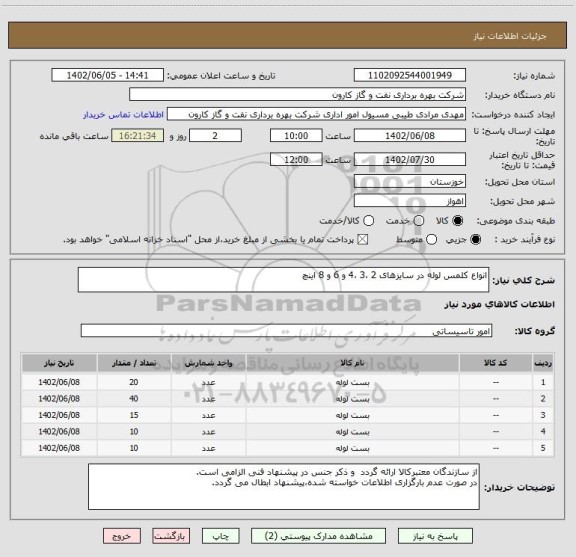Click the response deadline date 1402/06/08 field

pos(410,136)
